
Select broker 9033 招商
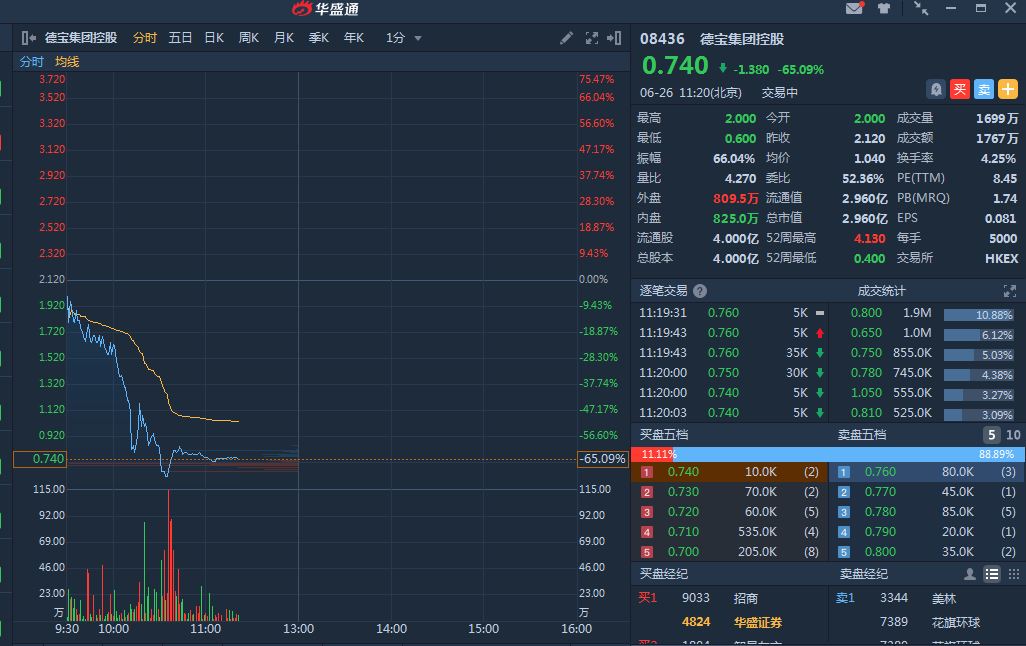point(720,598)
